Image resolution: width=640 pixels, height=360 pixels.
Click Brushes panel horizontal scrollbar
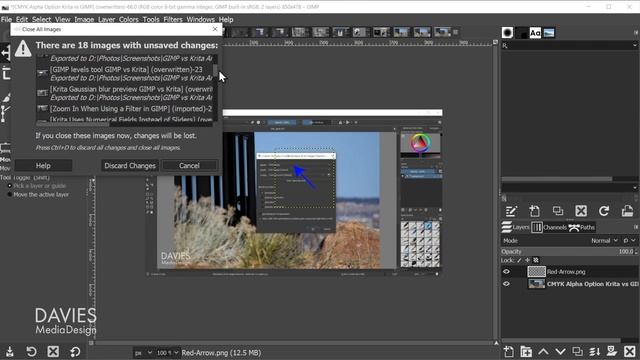tap(557, 179)
